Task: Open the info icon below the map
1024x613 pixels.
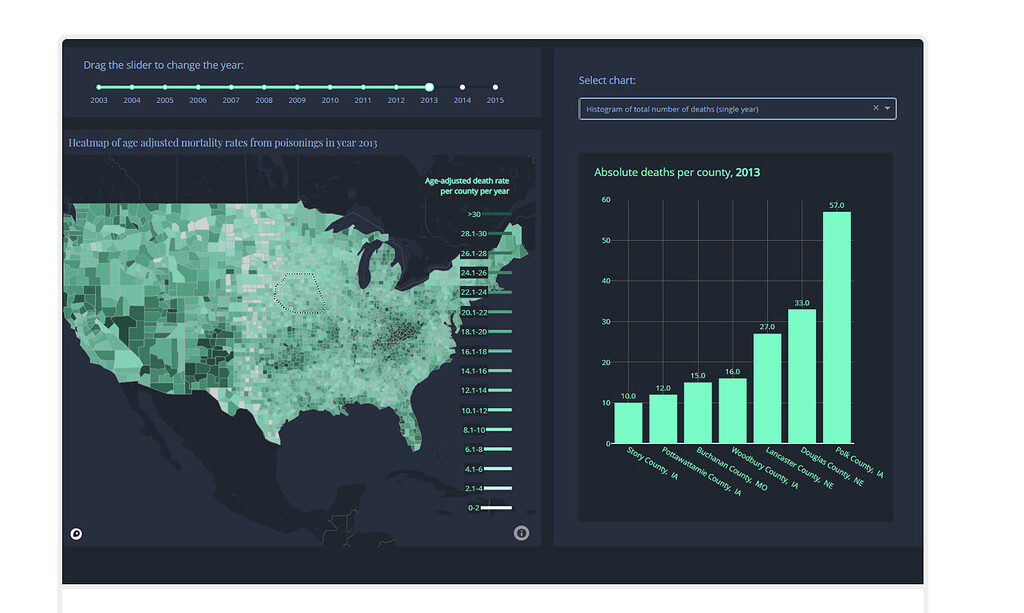Action: [x=521, y=533]
